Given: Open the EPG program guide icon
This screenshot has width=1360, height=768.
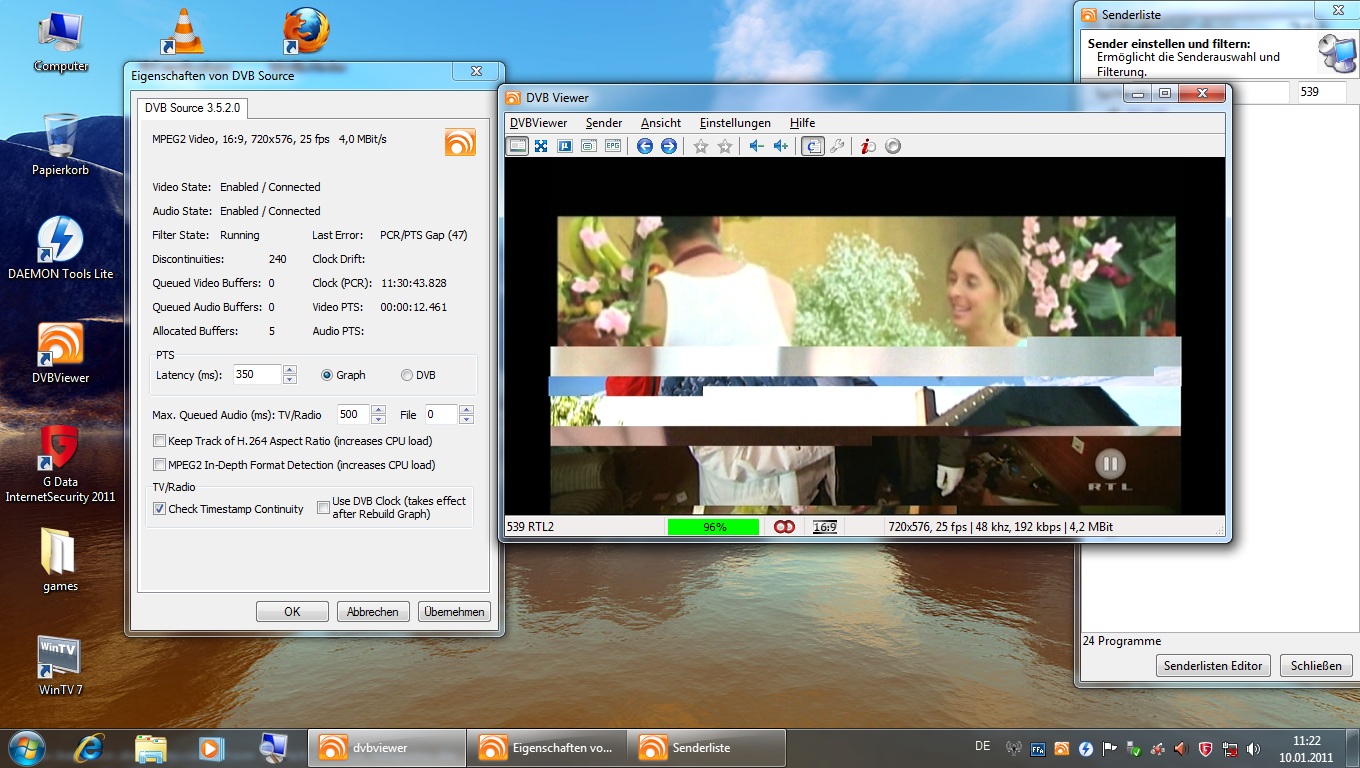Looking at the screenshot, I should pos(613,146).
